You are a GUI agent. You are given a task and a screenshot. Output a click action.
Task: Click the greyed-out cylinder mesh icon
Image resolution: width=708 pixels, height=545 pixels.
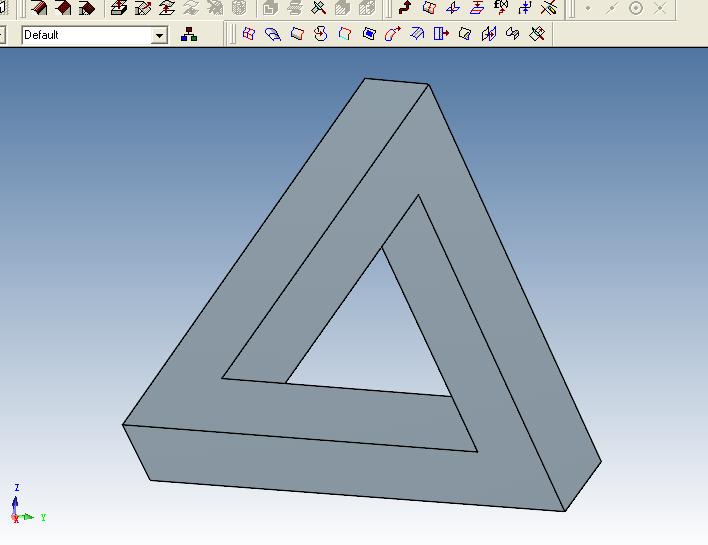[239, 8]
